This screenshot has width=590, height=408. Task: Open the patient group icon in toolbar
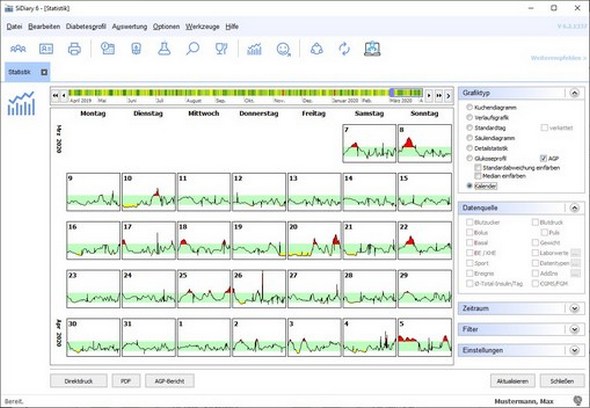click(18, 49)
